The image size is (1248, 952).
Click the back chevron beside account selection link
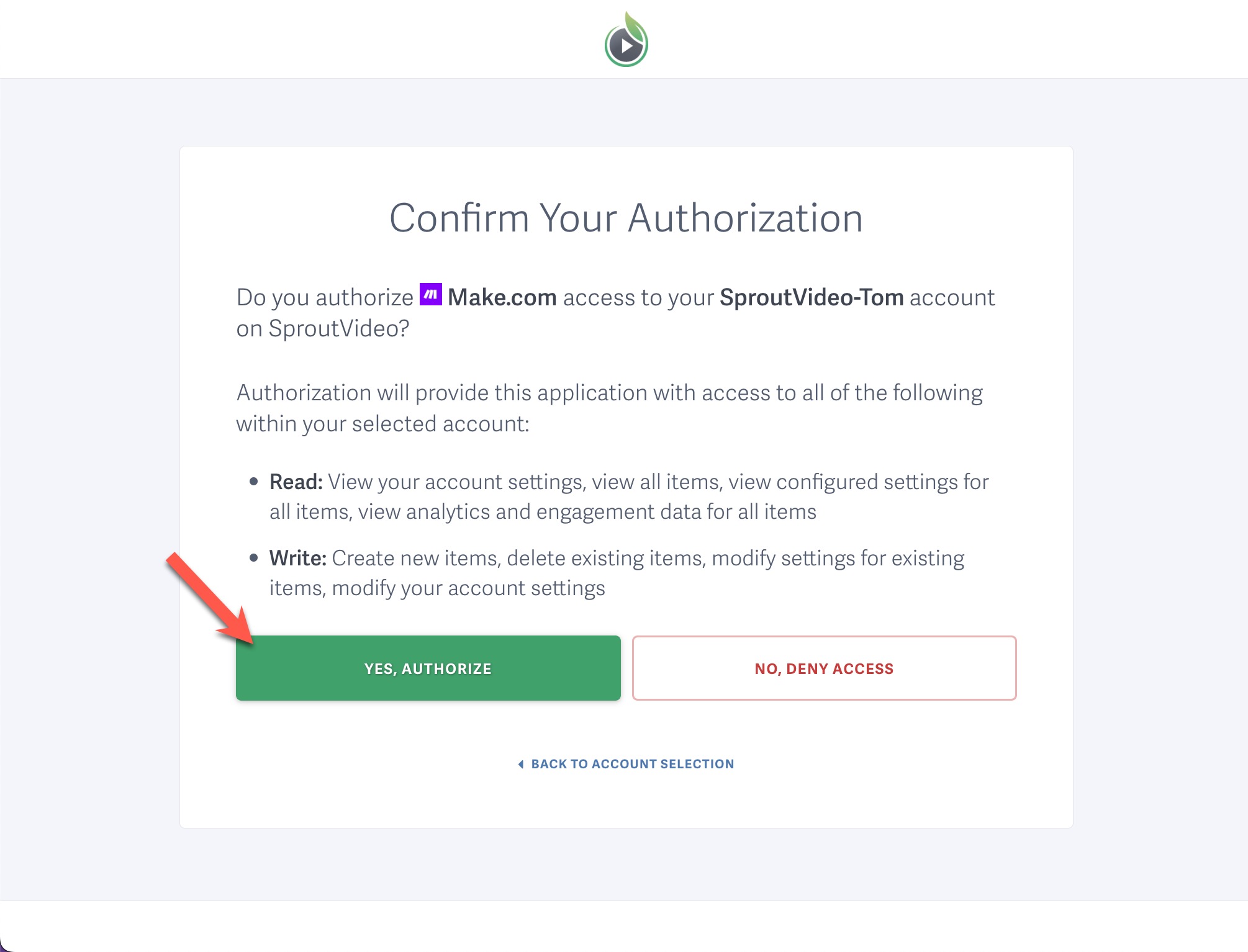[521, 763]
